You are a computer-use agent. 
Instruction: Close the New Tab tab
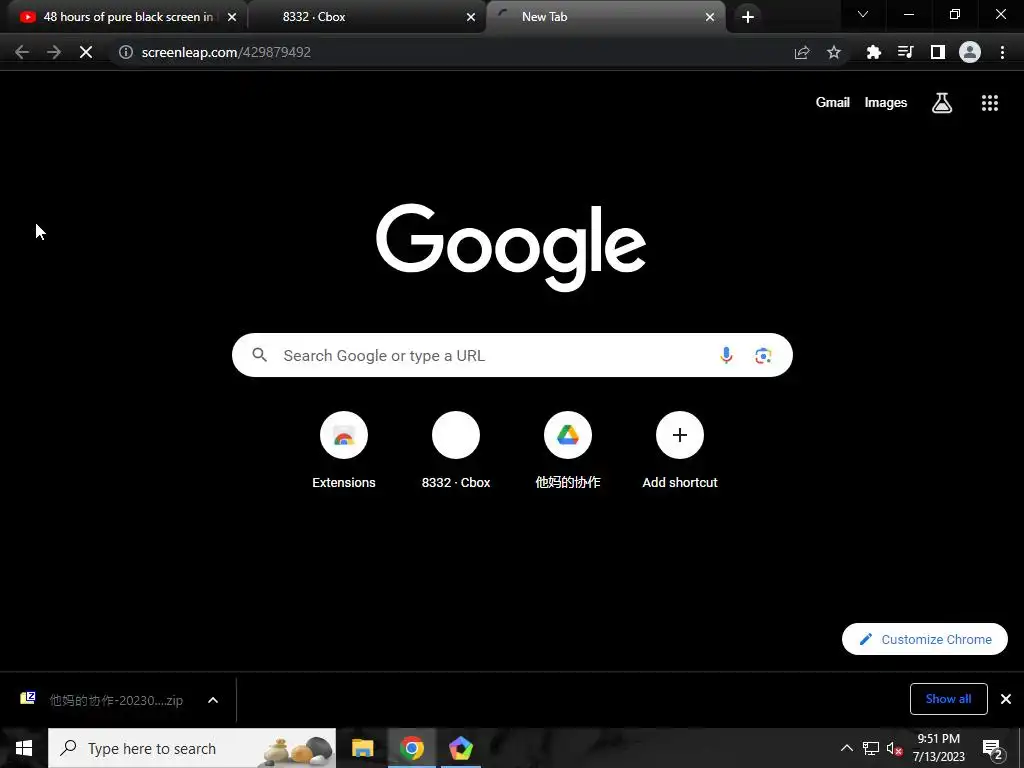tap(710, 17)
